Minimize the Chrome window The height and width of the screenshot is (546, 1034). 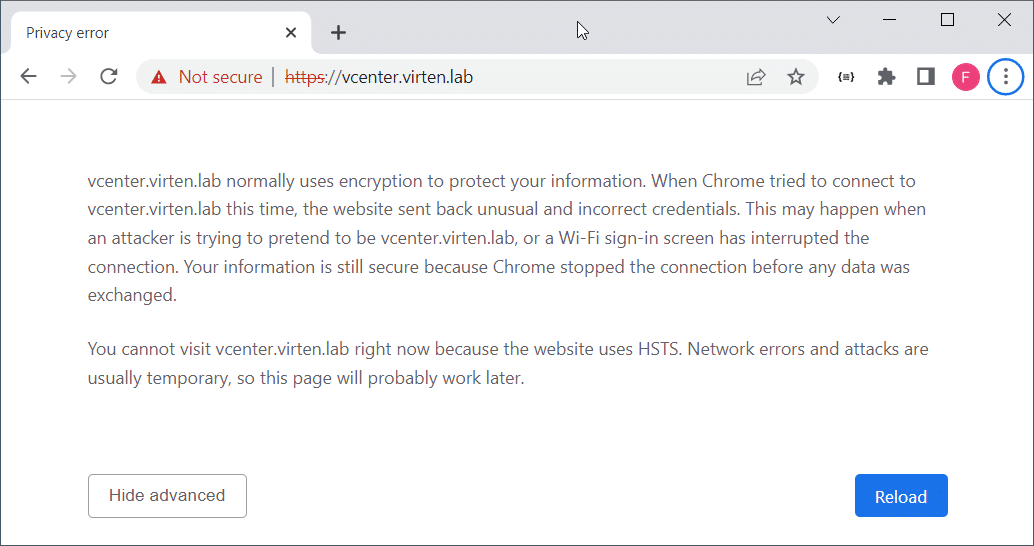[x=890, y=20]
